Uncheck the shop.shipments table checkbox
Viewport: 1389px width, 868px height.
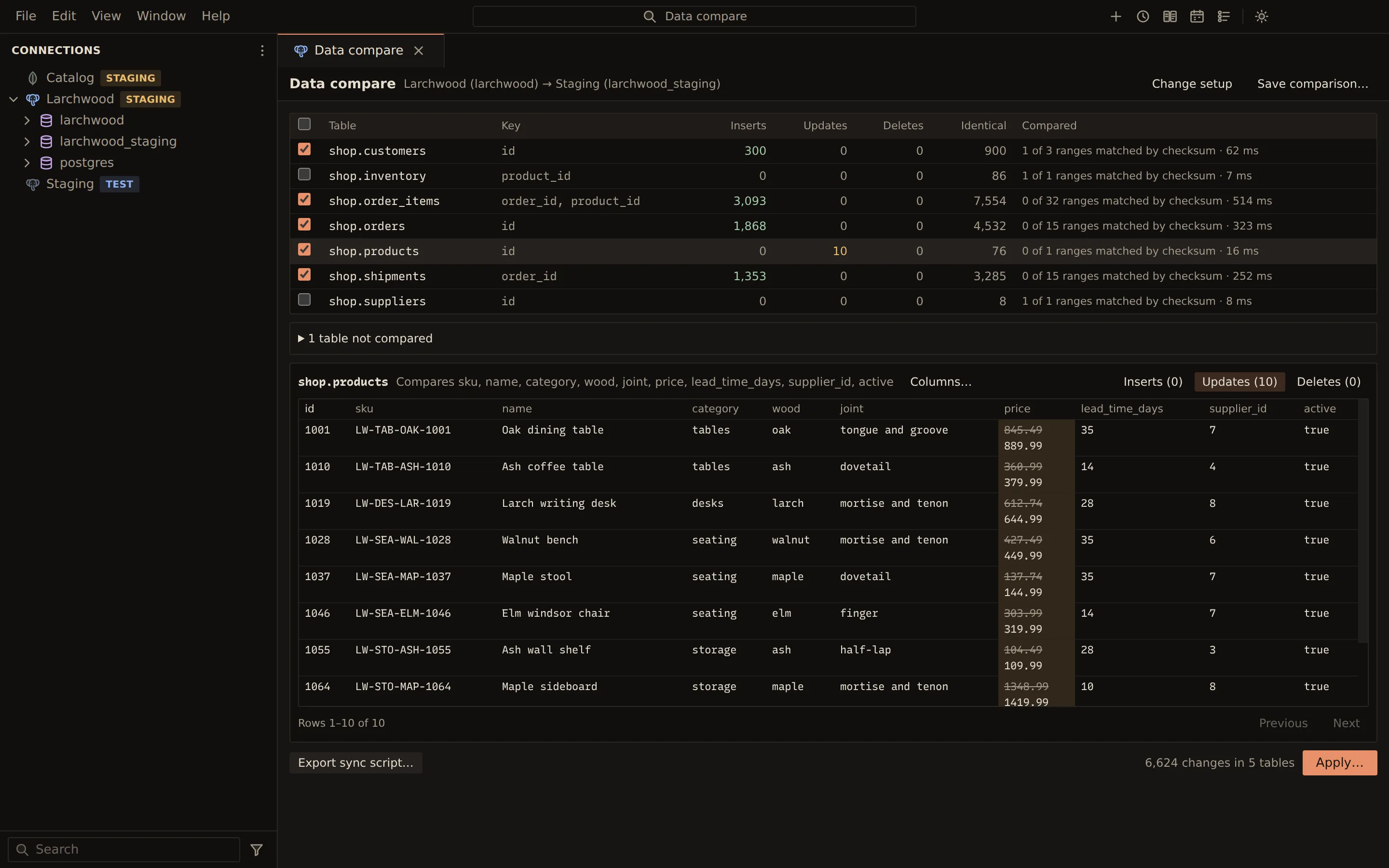tap(304, 274)
